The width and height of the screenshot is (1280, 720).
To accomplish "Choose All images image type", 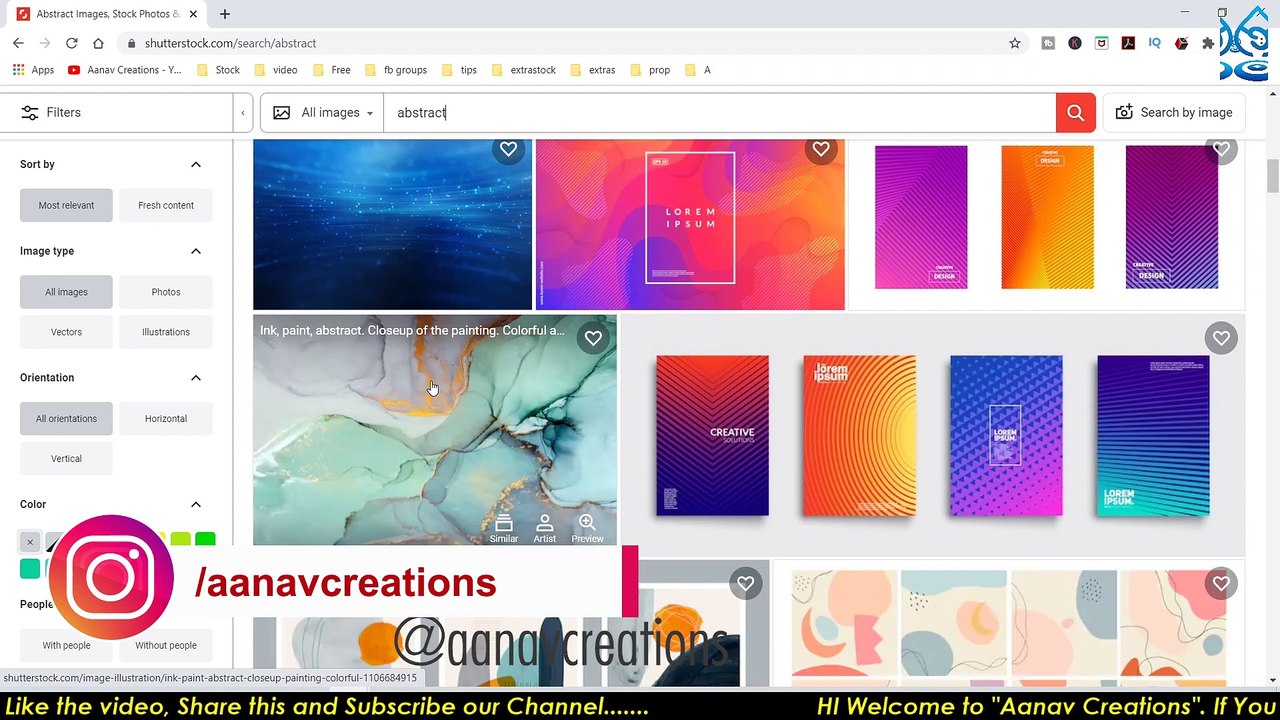I will click(x=66, y=292).
